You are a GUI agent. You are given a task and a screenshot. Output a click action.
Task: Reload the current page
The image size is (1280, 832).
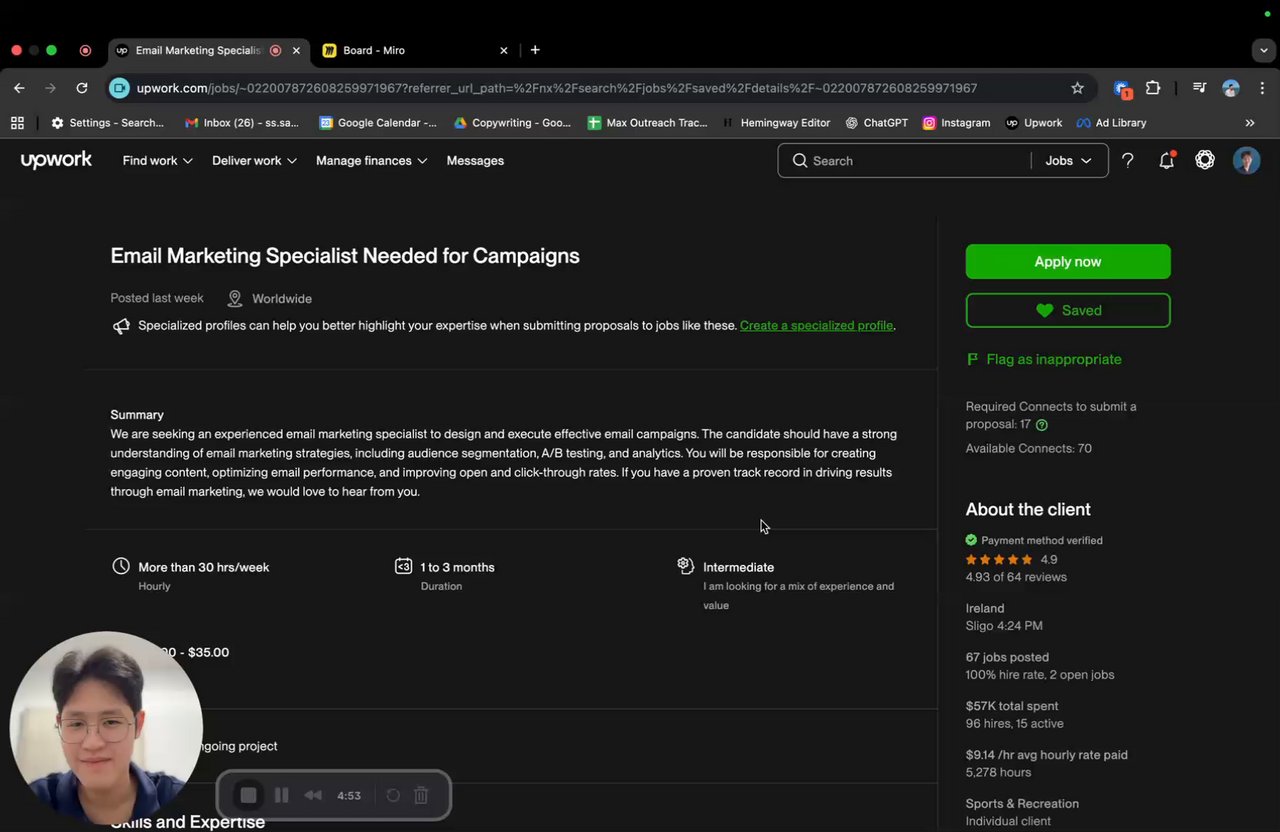click(82, 88)
